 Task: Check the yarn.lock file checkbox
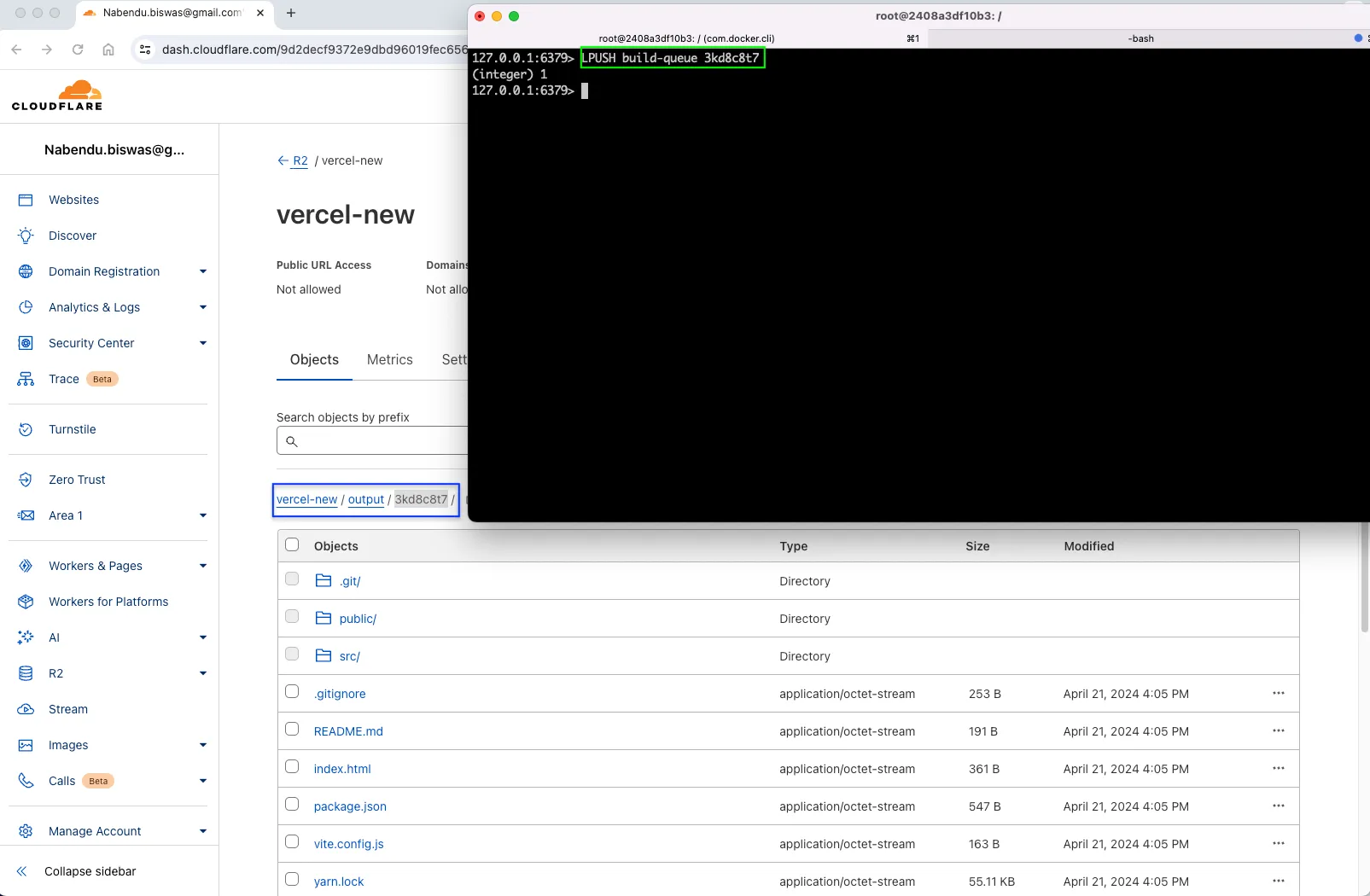[292, 879]
